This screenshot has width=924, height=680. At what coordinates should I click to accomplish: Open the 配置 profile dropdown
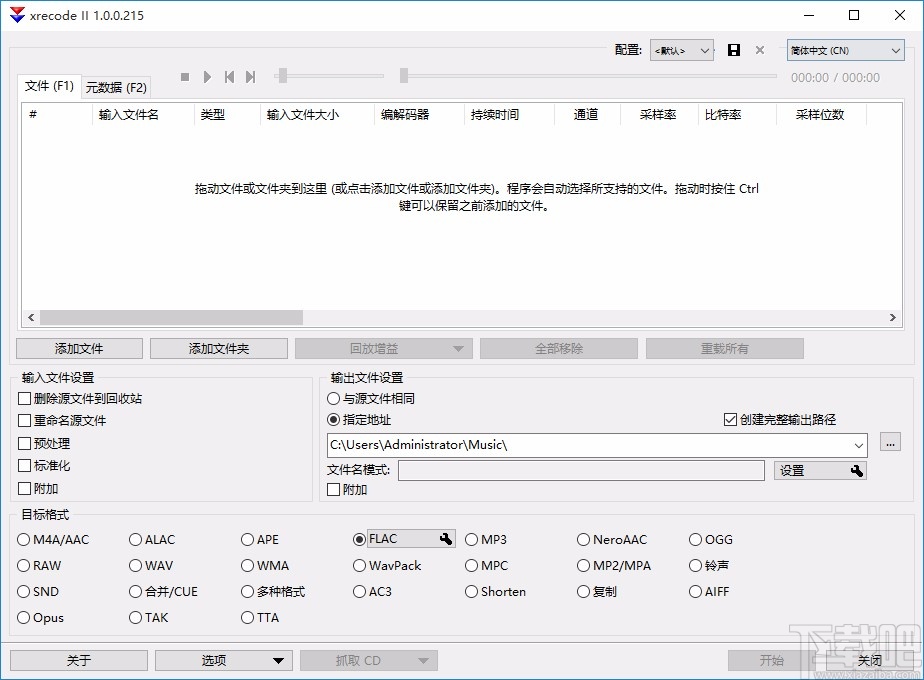pos(681,50)
